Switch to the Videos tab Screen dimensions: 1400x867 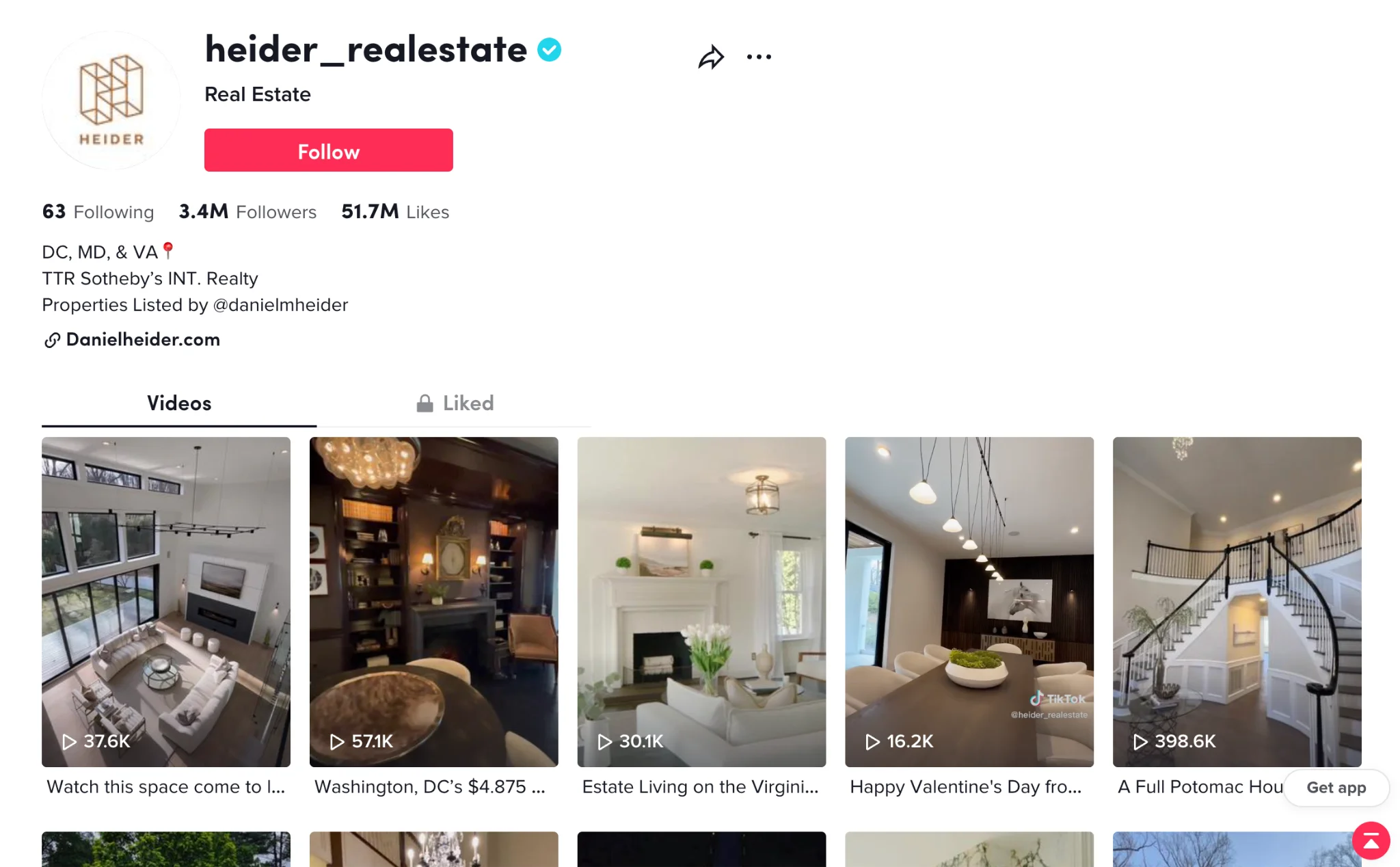[x=179, y=403]
